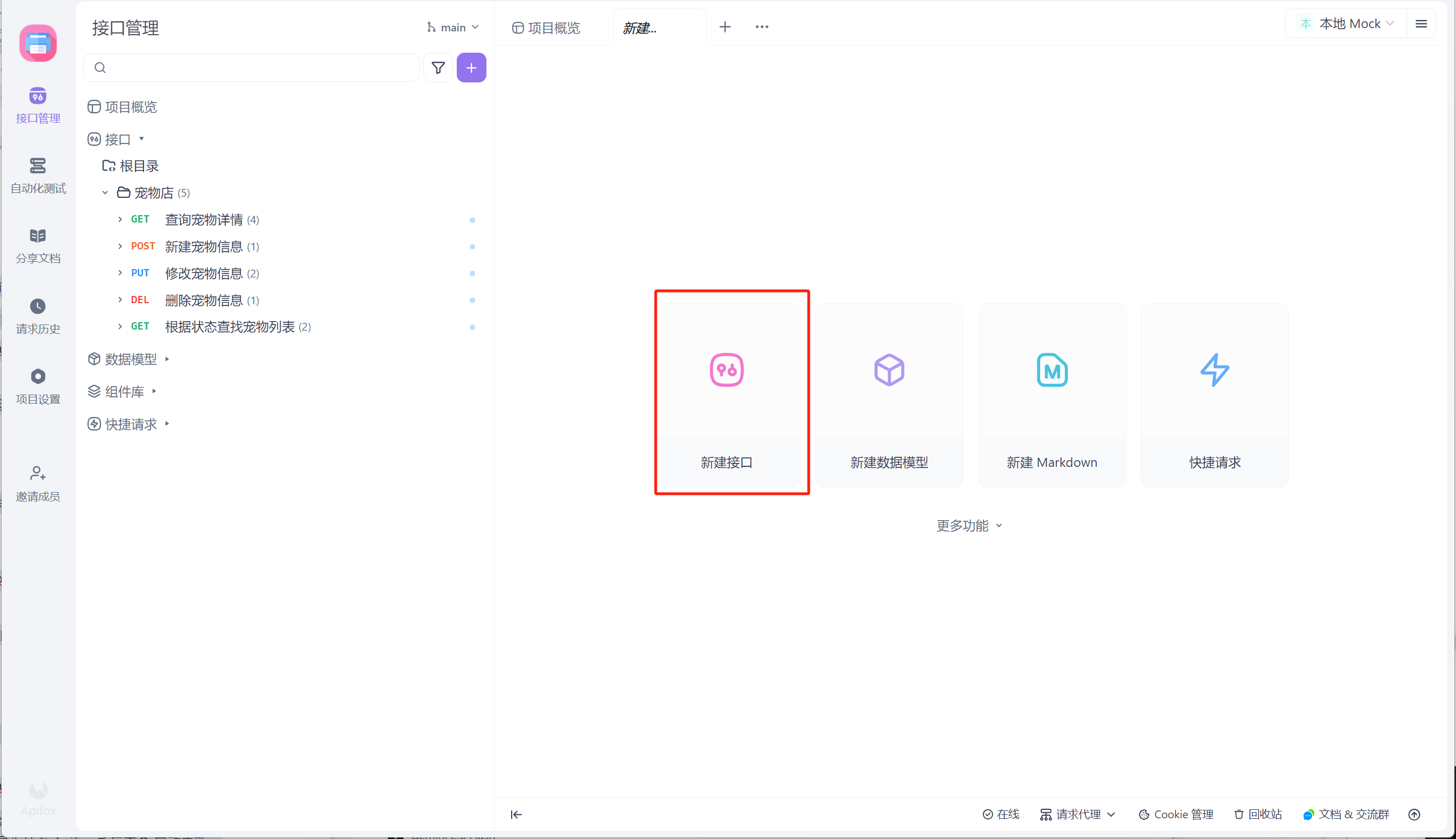Expand GET 查询宠物详情 item
Image resolution: width=1456 pixels, height=839 pixels.
(x=120, y=220)
